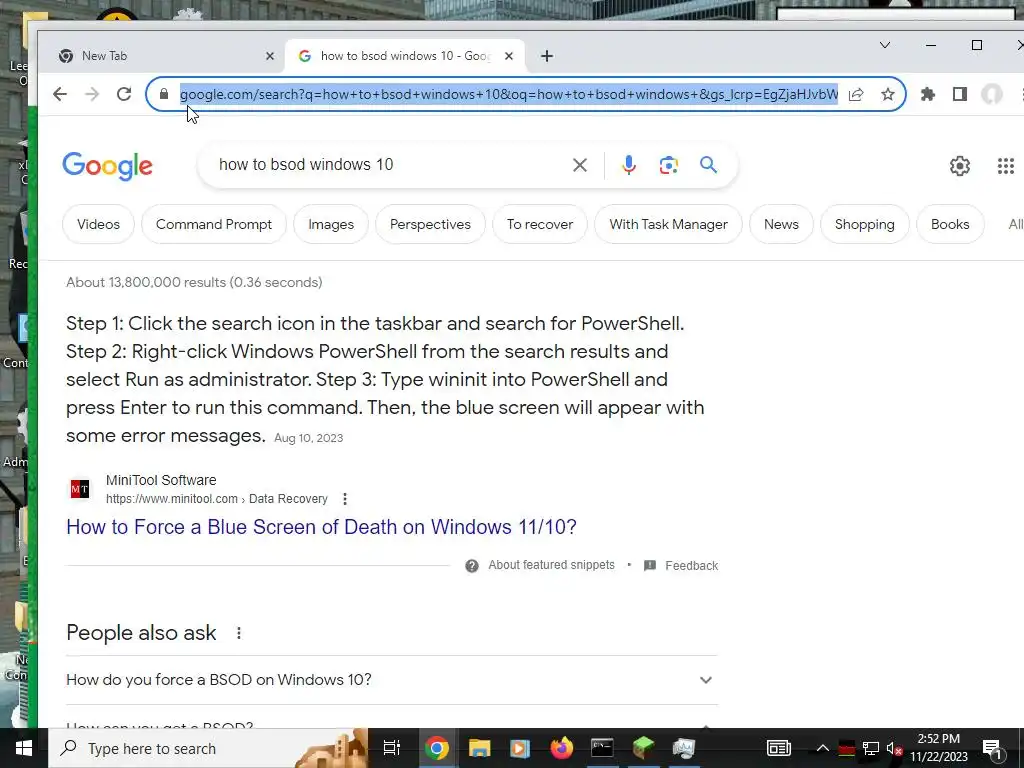
Task: Filter results by Shopping
Action: [865, 224]
